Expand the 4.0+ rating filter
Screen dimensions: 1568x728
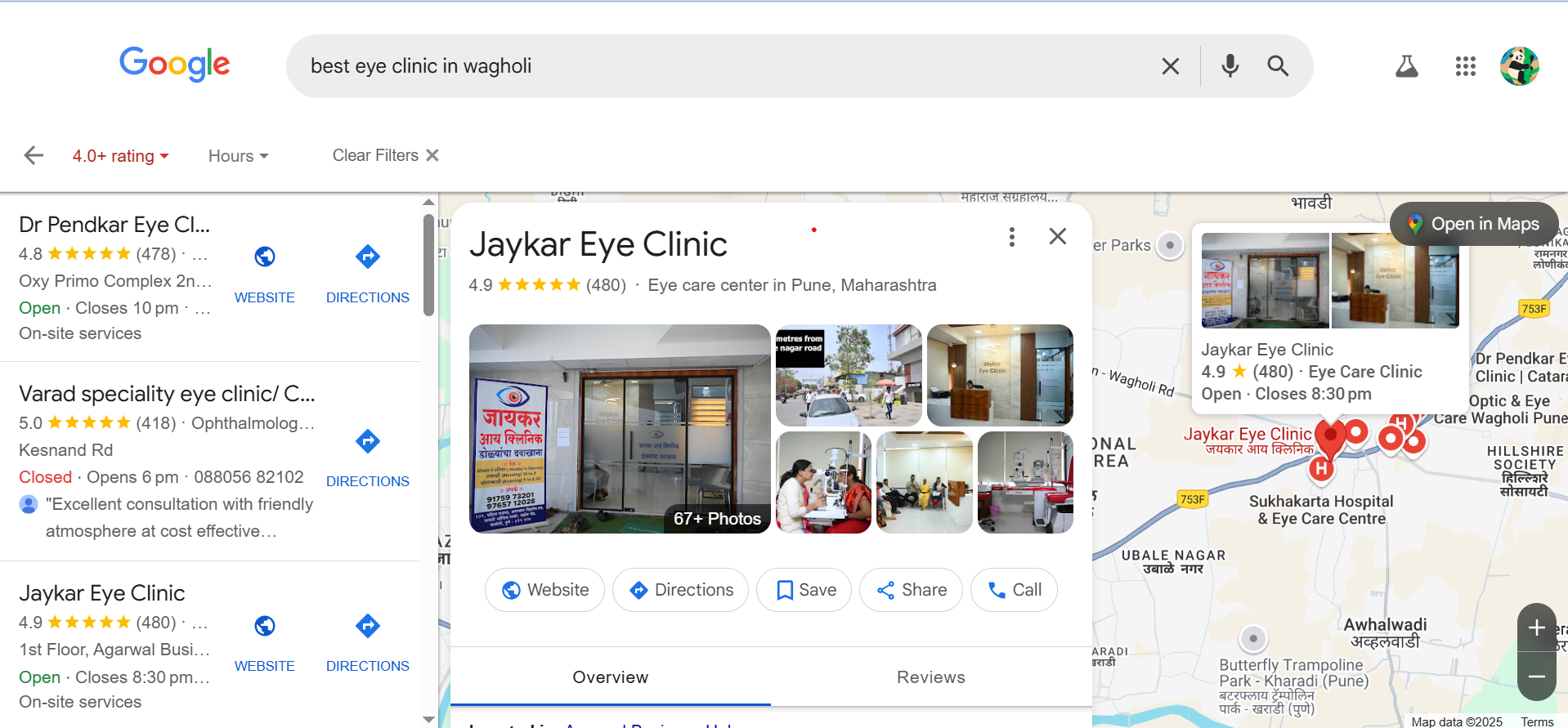(x=120, y=155)
